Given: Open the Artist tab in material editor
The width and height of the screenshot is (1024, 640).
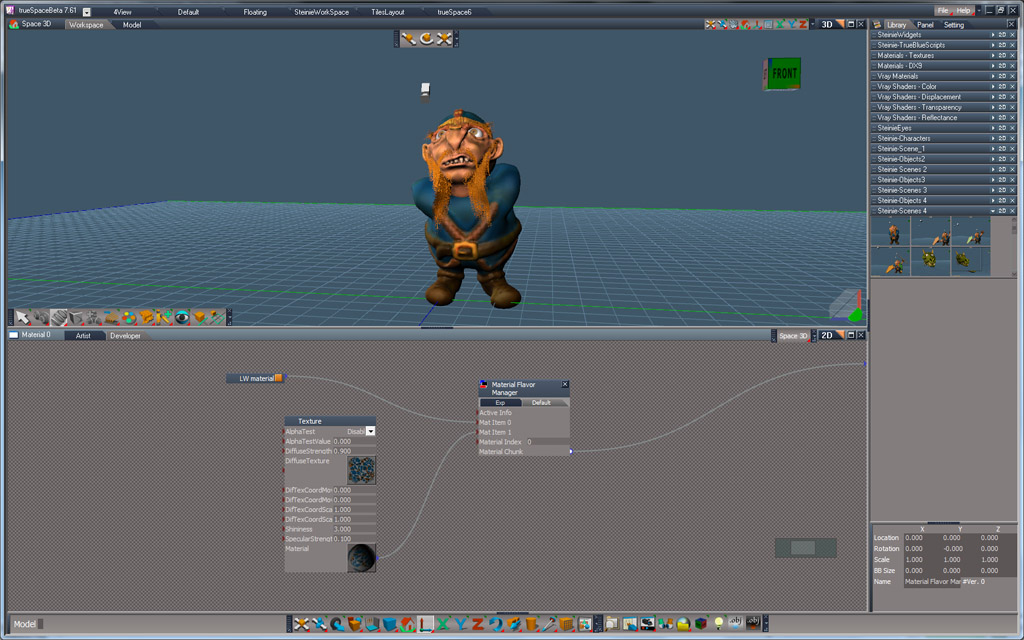Looking at the screenshot, I should (x=83, y=336).
